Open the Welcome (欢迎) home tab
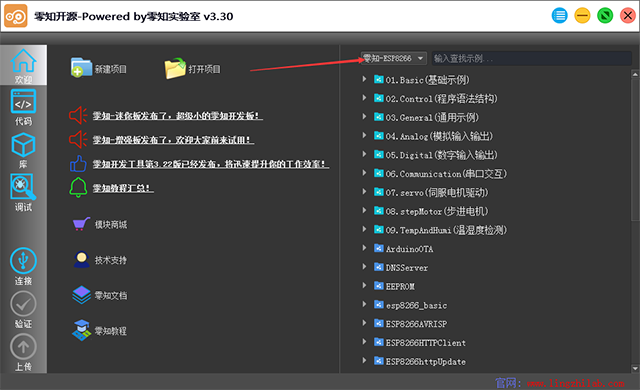Image resolution: width=640 pixels, height=390 pixels. (23, 65)
